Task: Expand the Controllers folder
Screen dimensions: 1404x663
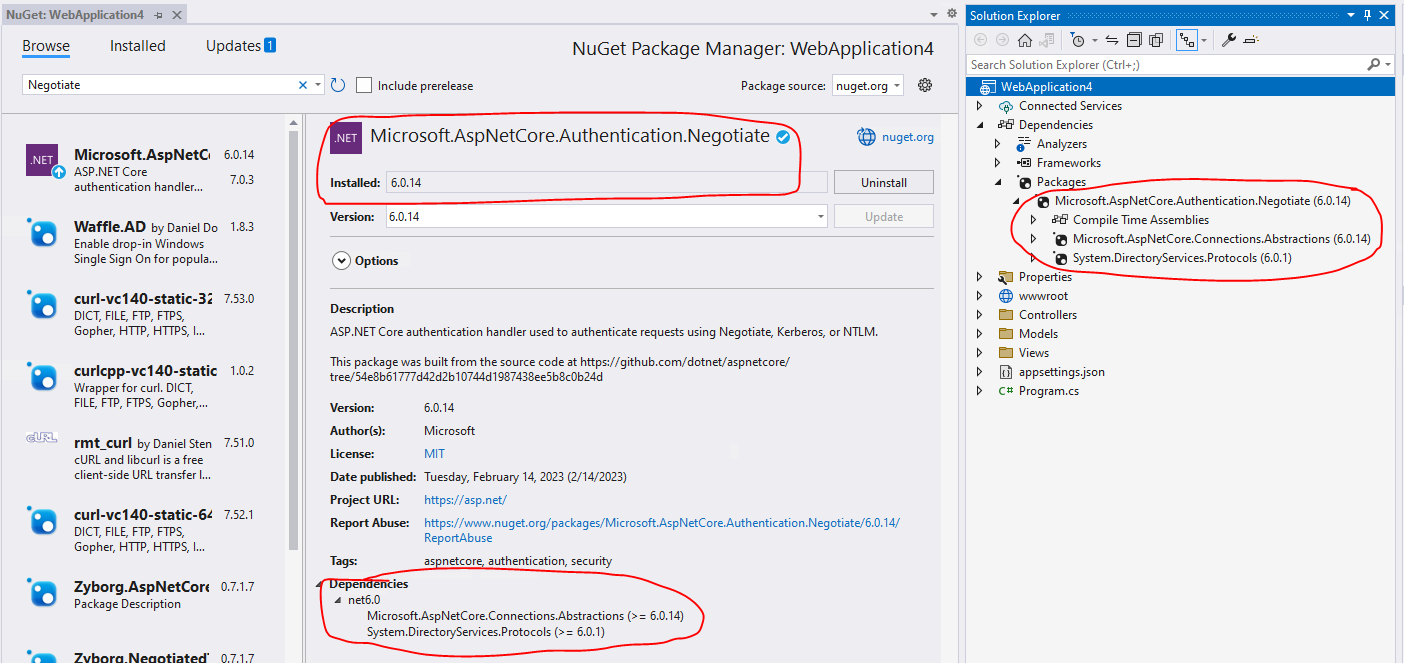Action: [980, 315]
